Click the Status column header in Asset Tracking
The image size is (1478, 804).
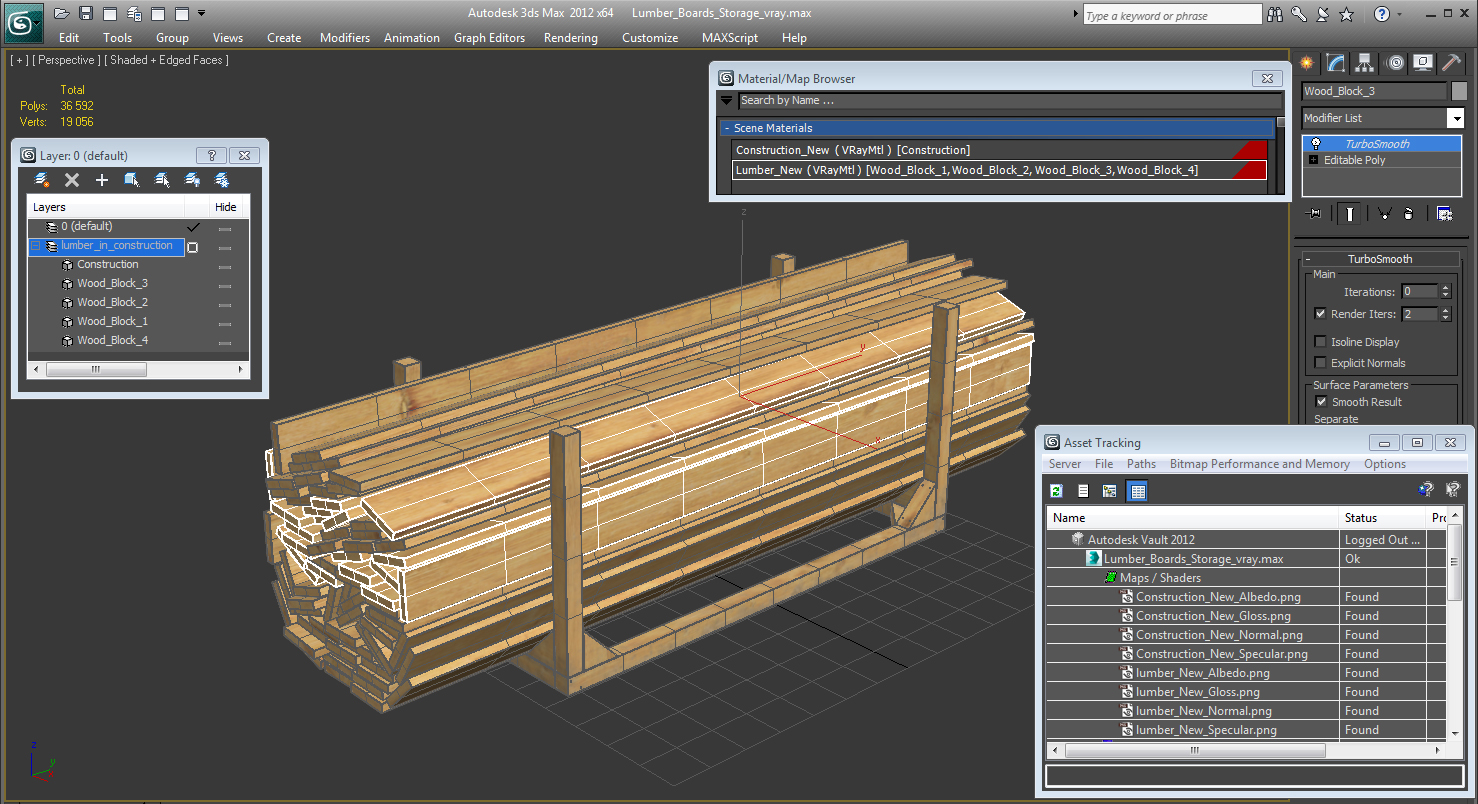pos(1382,518)
